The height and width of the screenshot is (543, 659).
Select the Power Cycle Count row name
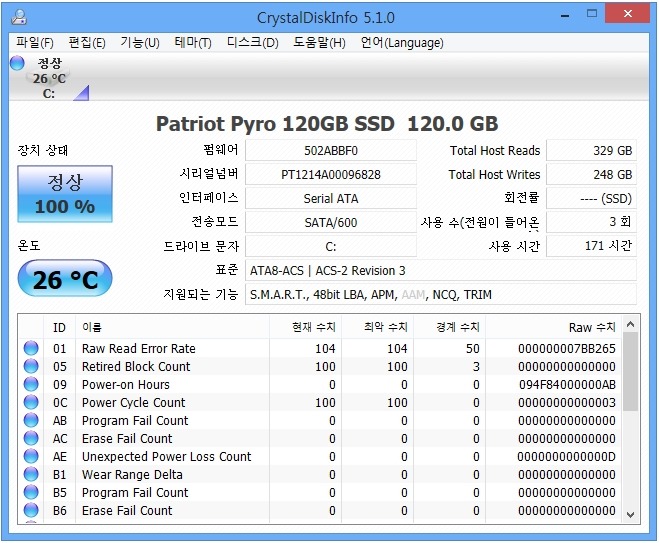click(x=134, y=403)
